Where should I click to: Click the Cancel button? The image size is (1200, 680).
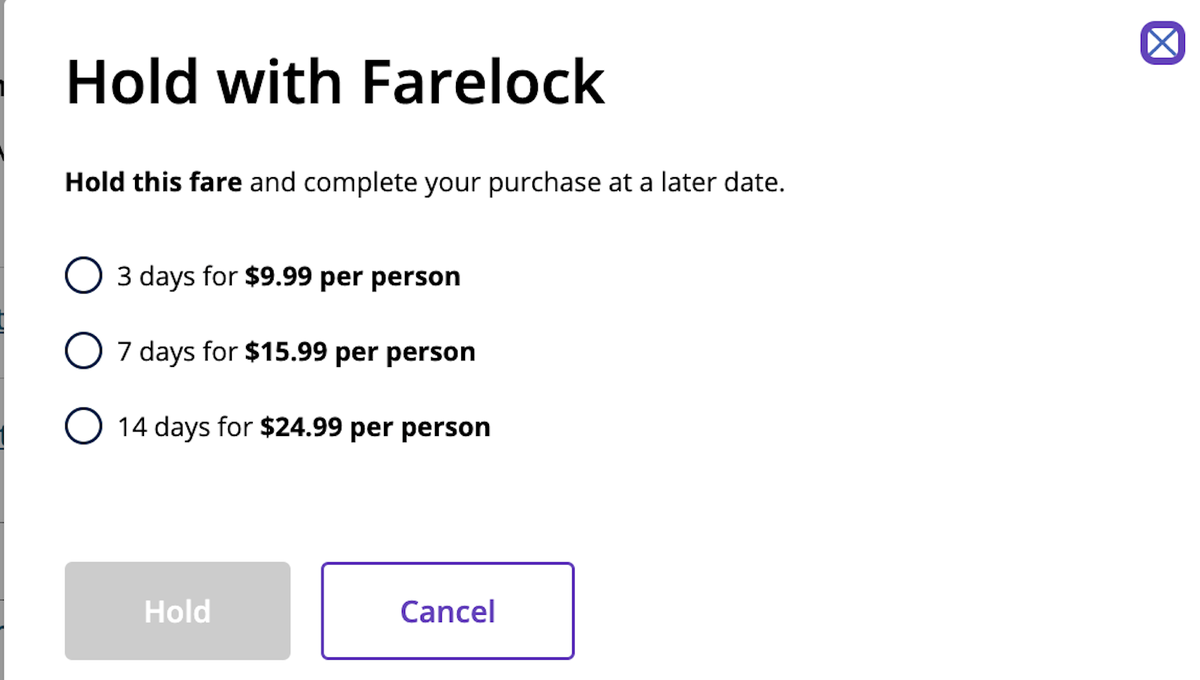[x=447, y=611]
